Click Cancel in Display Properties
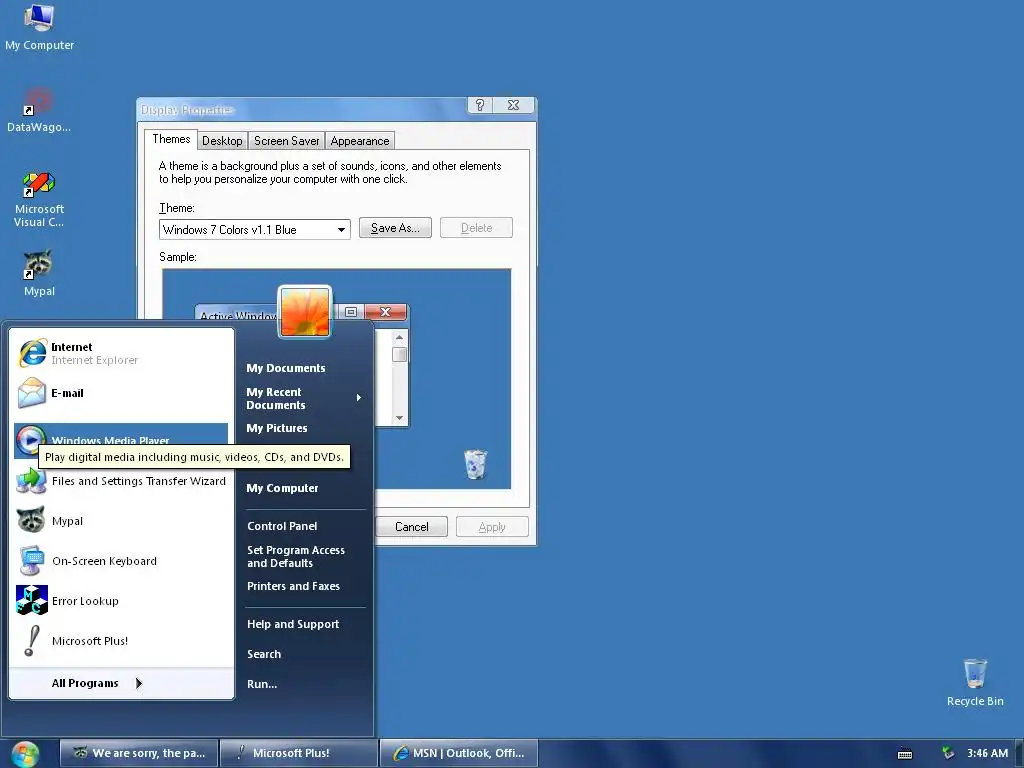 coord(411,527)
